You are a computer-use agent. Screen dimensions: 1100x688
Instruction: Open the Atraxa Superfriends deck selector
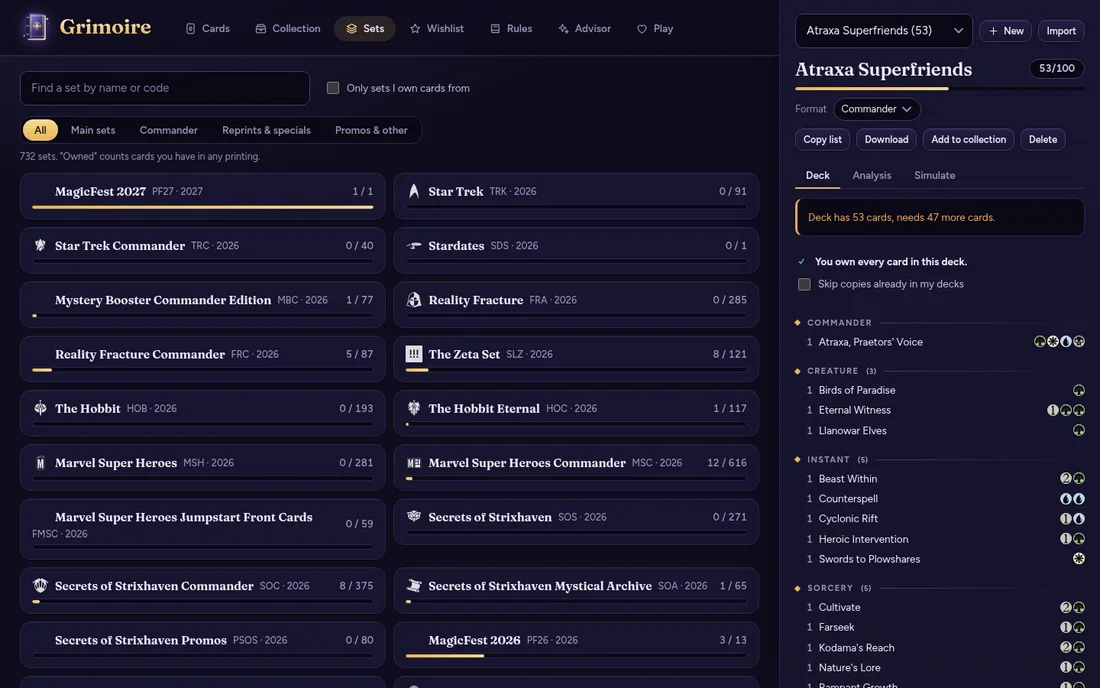click(x=883, y=31)
